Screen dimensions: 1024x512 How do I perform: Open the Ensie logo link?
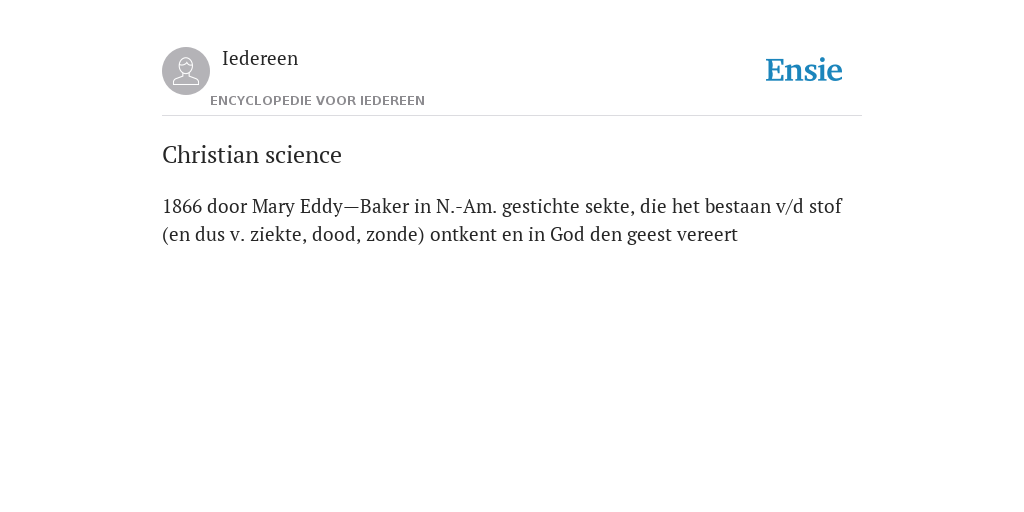click(804, 70)
